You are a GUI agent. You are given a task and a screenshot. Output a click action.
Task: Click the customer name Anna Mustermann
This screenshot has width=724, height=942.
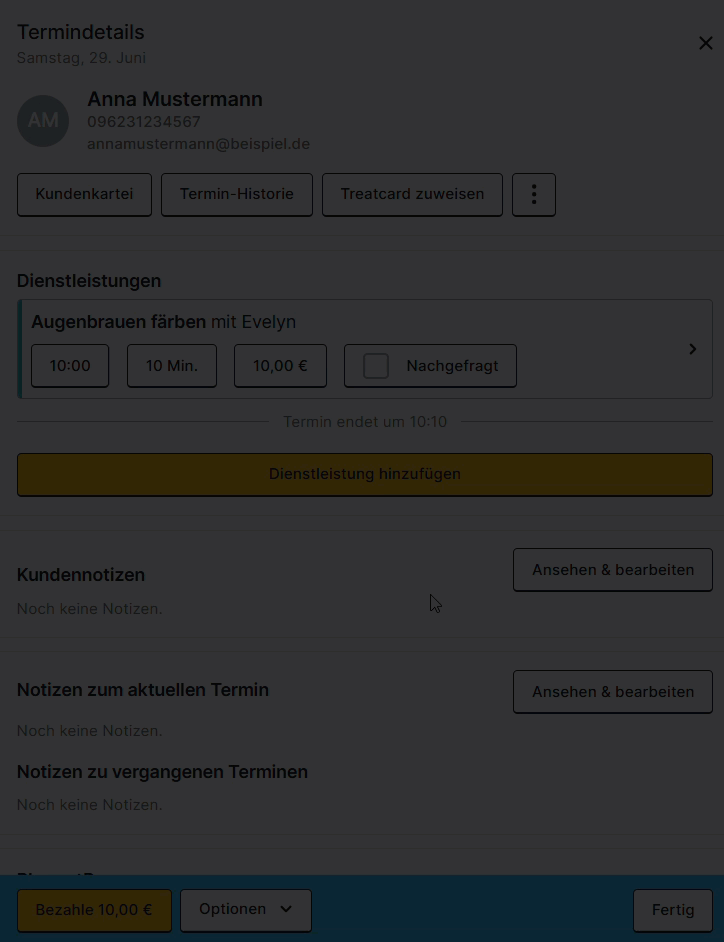coord(175,99)
